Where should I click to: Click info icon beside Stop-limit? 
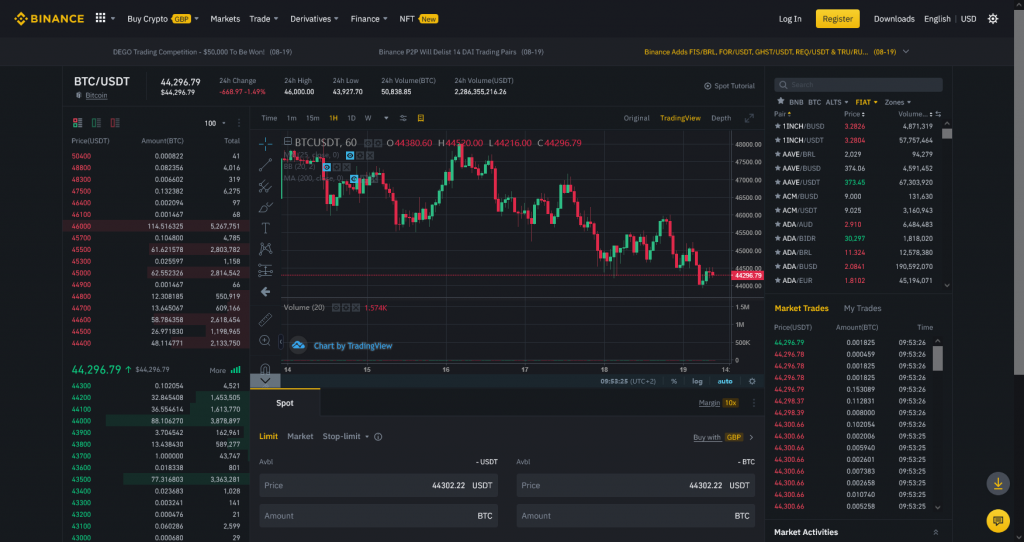[x=378, y=437]
